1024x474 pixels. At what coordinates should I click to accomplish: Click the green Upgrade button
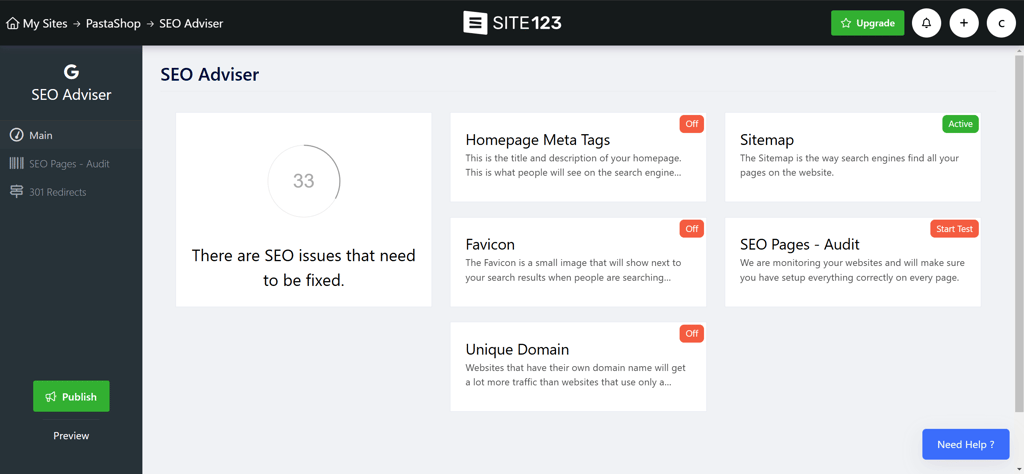[x=867, y=23]
